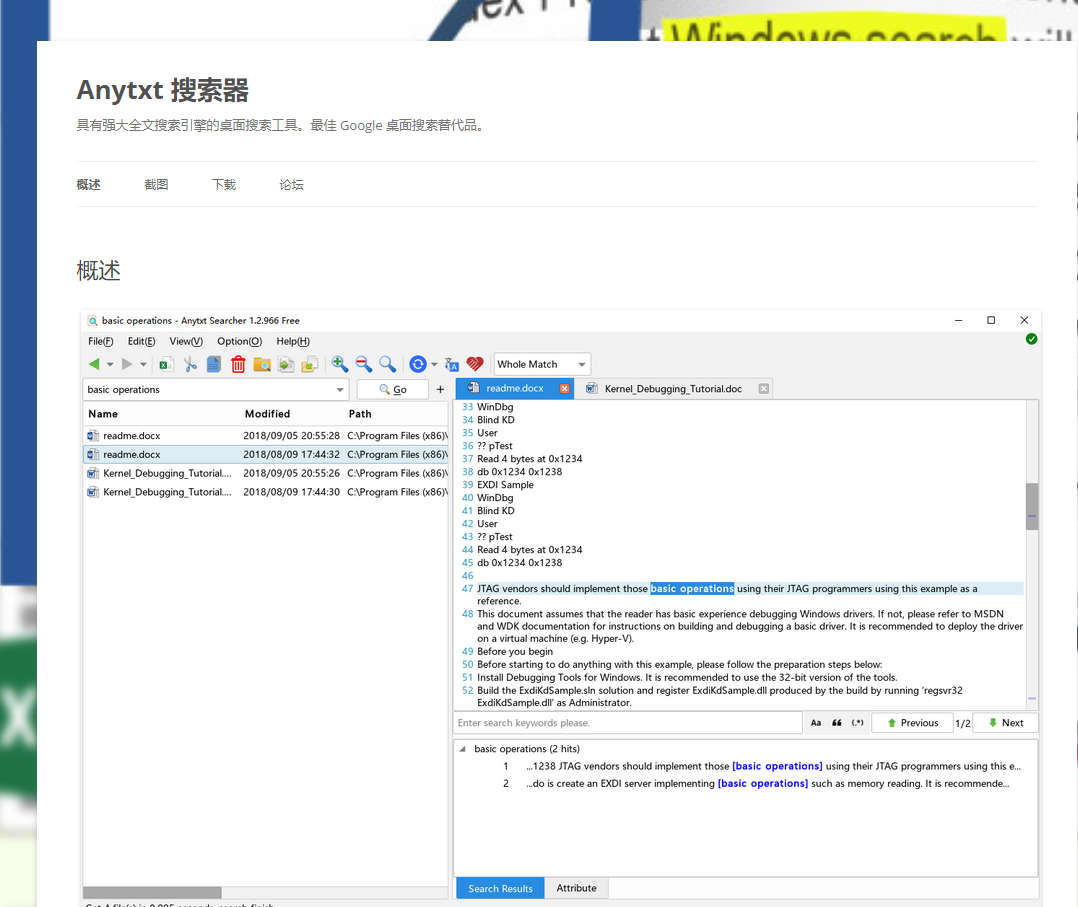Click the Anytxt 搜索器 site title
This screenshot has height=907, width=1078.
pyautogui.click(x=162, y=90)
